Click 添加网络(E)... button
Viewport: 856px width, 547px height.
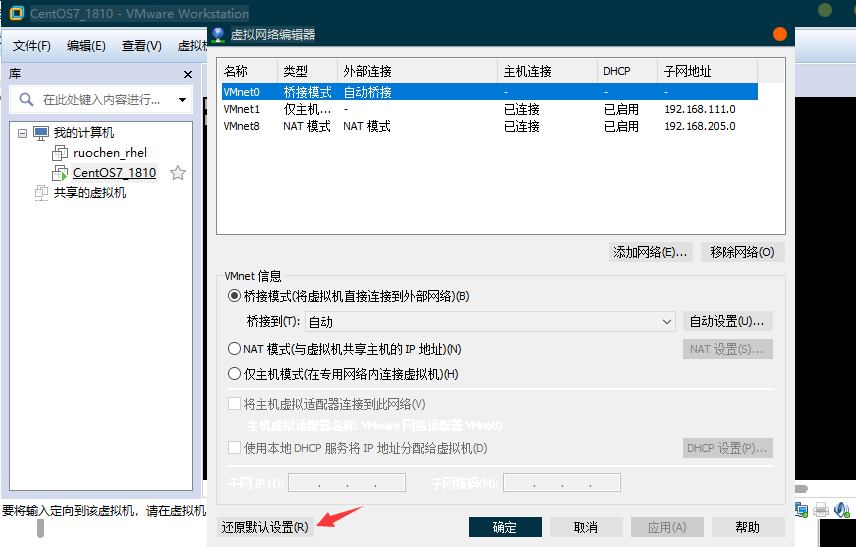coord(651,252)
